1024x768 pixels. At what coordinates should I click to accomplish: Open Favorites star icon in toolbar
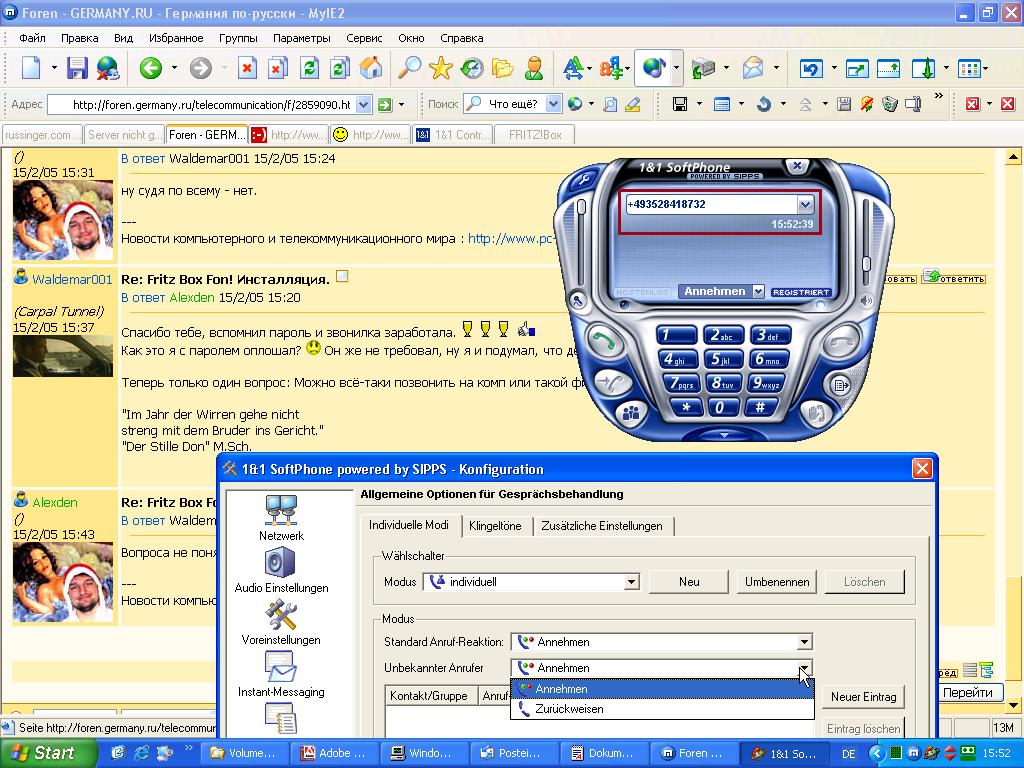tap(441, 67)
